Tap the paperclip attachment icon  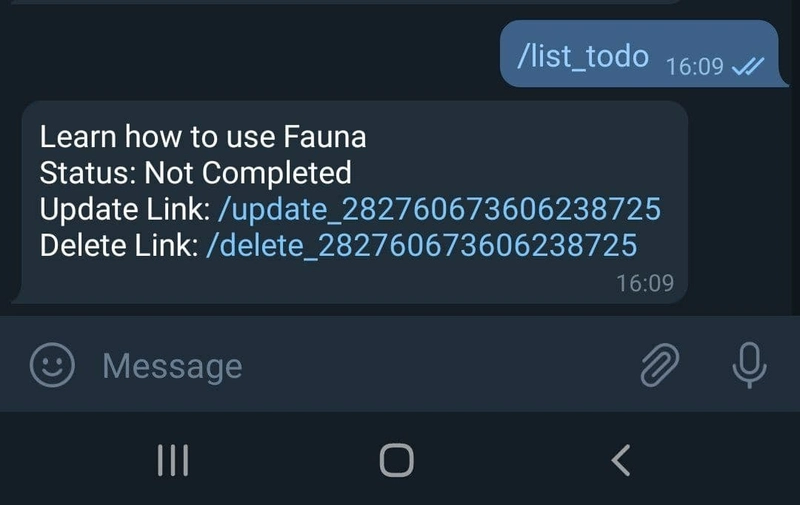pyautogui.click(x=660, y=365)
